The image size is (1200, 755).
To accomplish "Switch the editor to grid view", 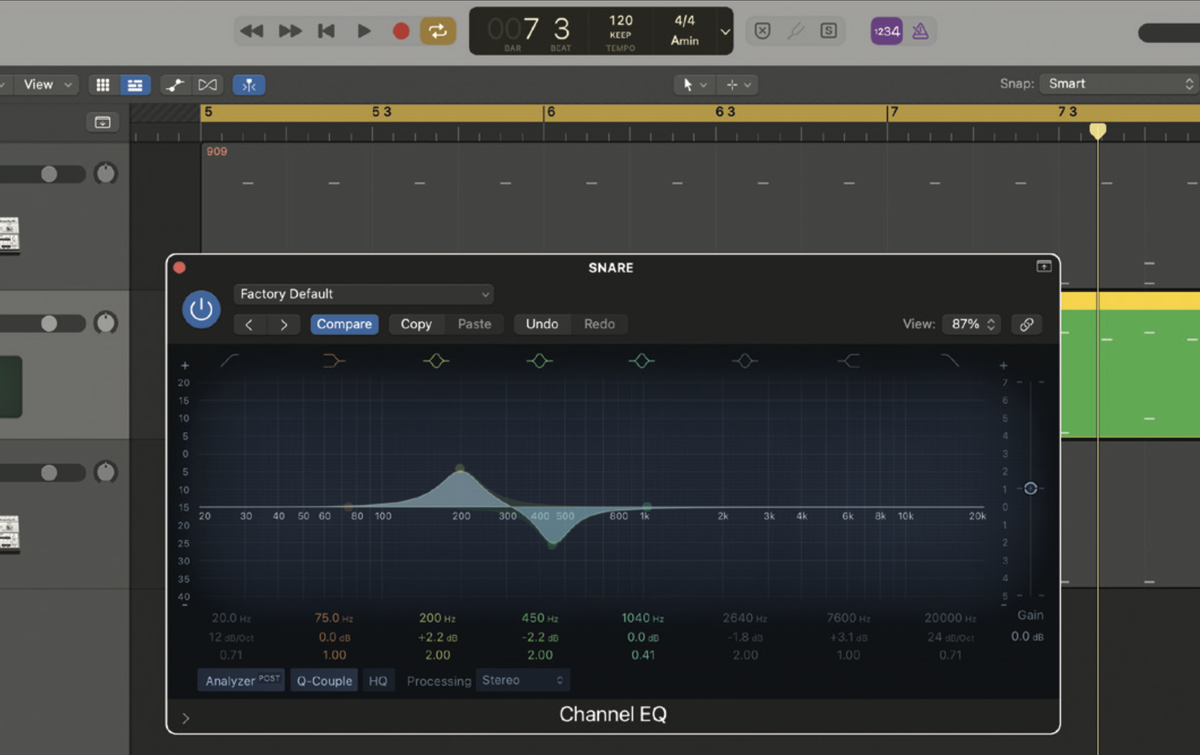I will coord(102,84).
